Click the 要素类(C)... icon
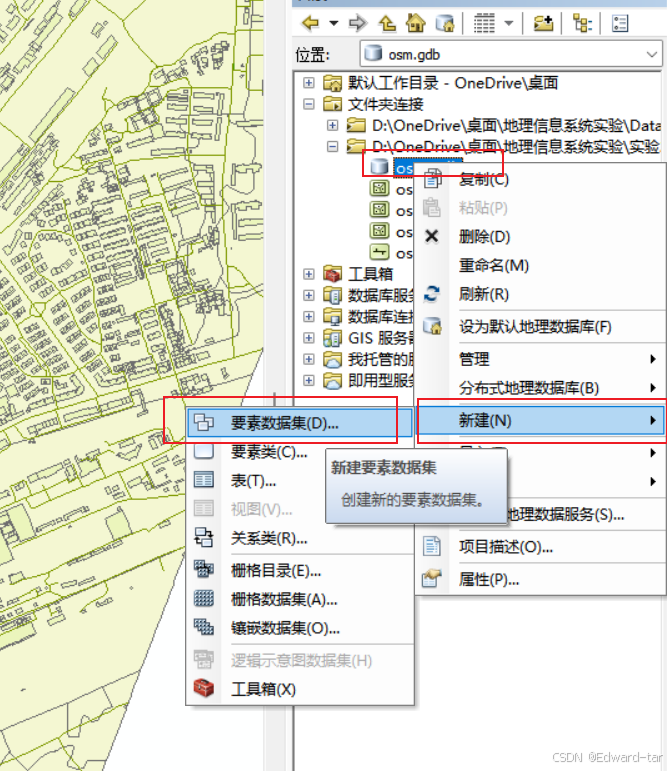 click(203, 451)
